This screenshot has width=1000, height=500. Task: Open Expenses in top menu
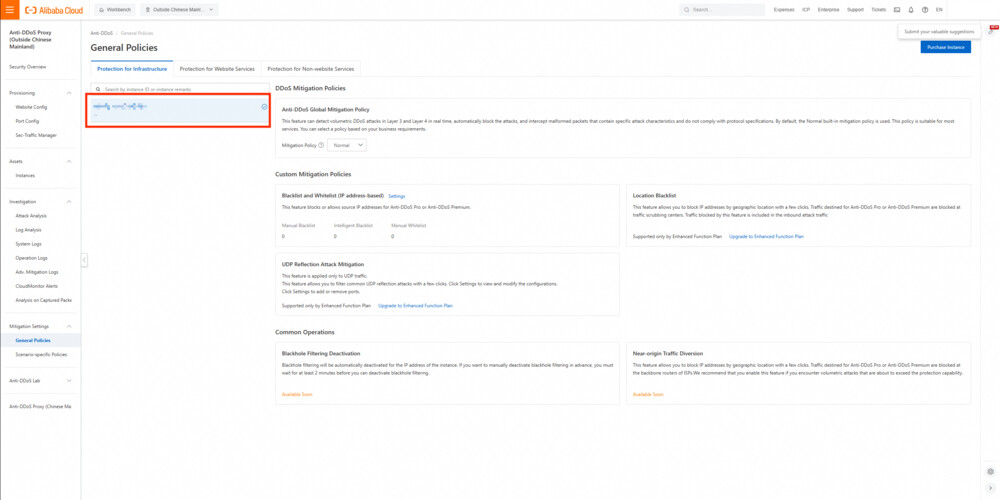784,10
